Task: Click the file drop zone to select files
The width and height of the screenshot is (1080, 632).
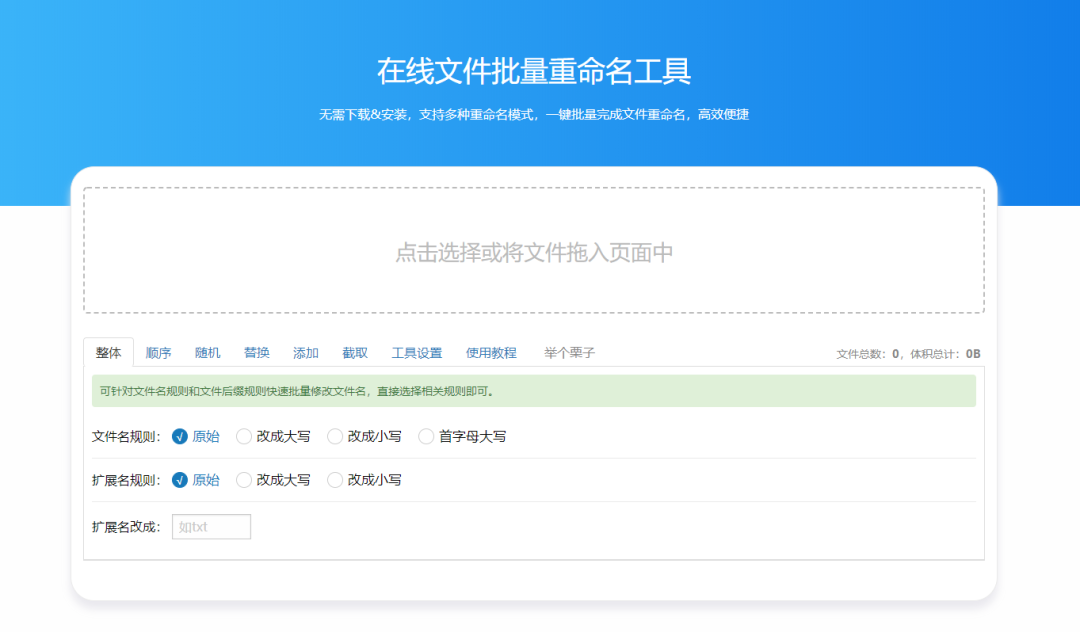Action: click(540, 252)
